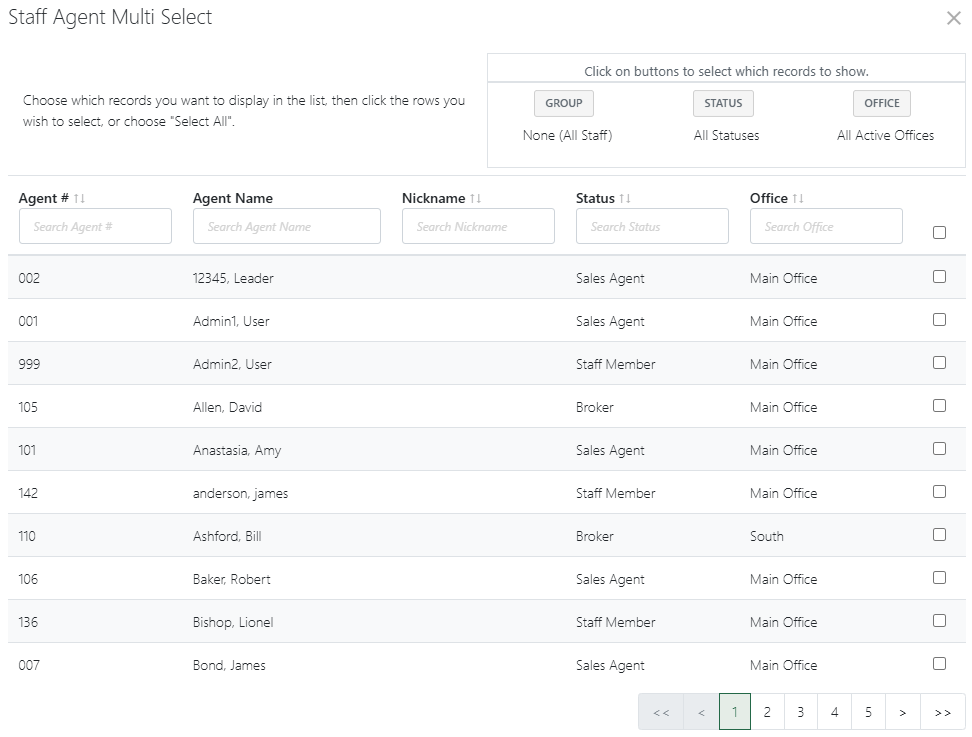Select page 3 of results
The width and height of the screenshot is (972, 737).
click(800, 712)
